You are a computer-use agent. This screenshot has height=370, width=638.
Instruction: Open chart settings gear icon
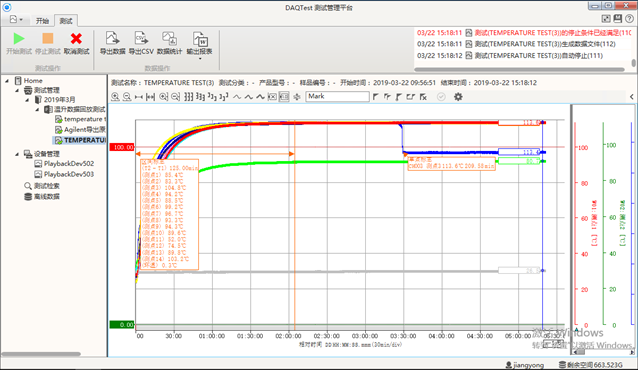pos(458,97)
